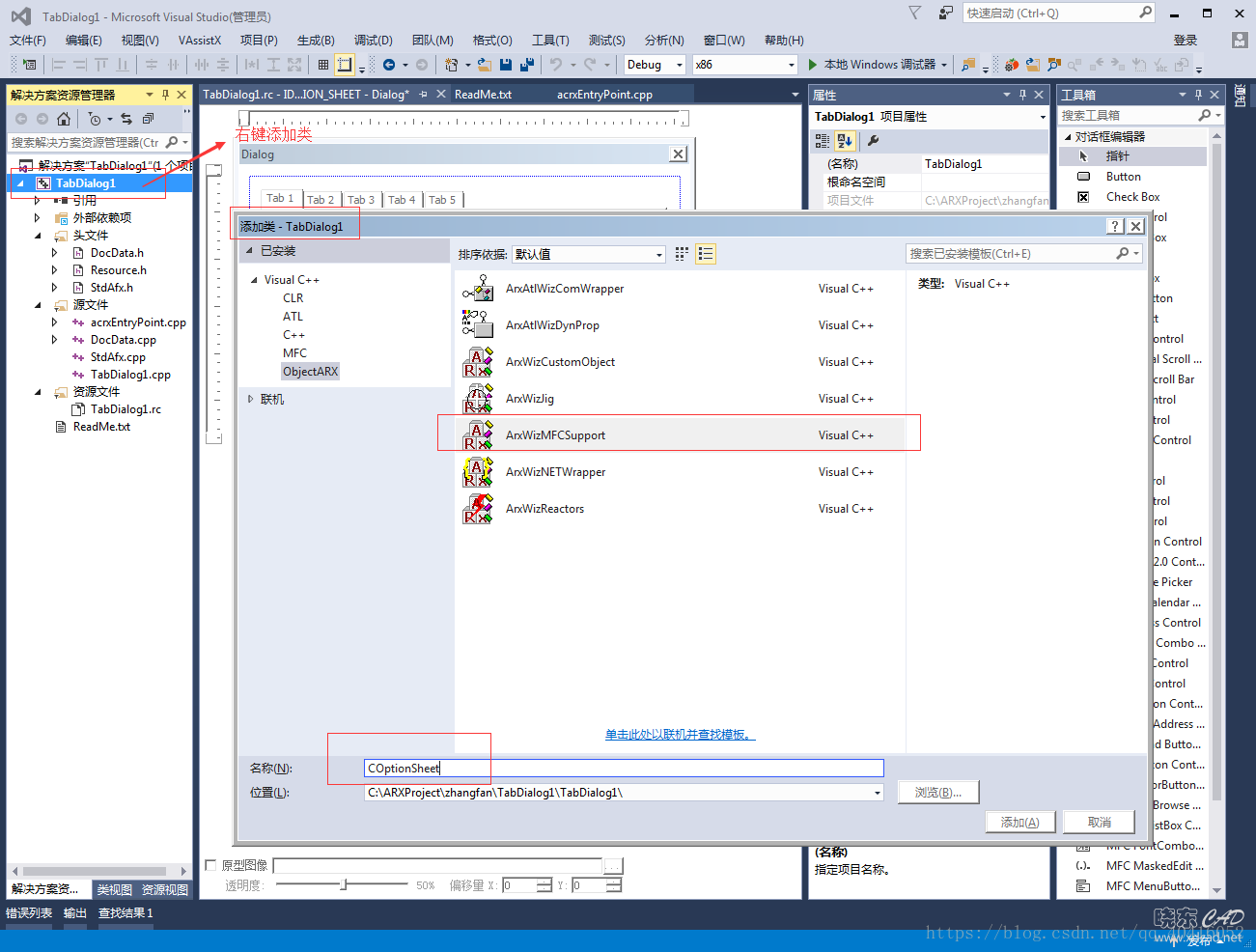Image resolution: width=1256 pixels, height=952 pixels.
Task: Switch template list to small icons view
Action: [x=682, y=254]
